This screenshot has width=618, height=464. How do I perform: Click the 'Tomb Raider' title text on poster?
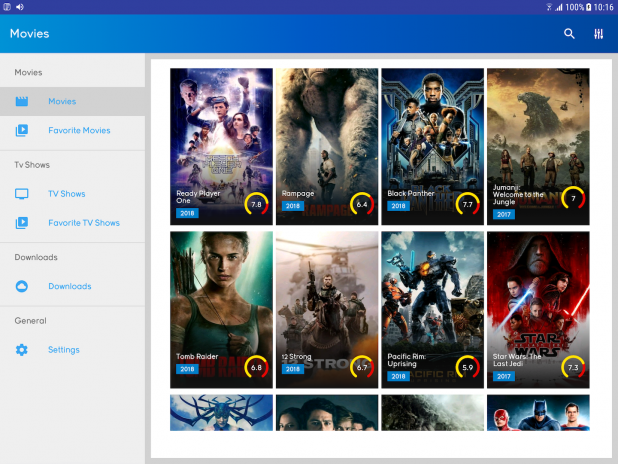(x=197, y=356)
